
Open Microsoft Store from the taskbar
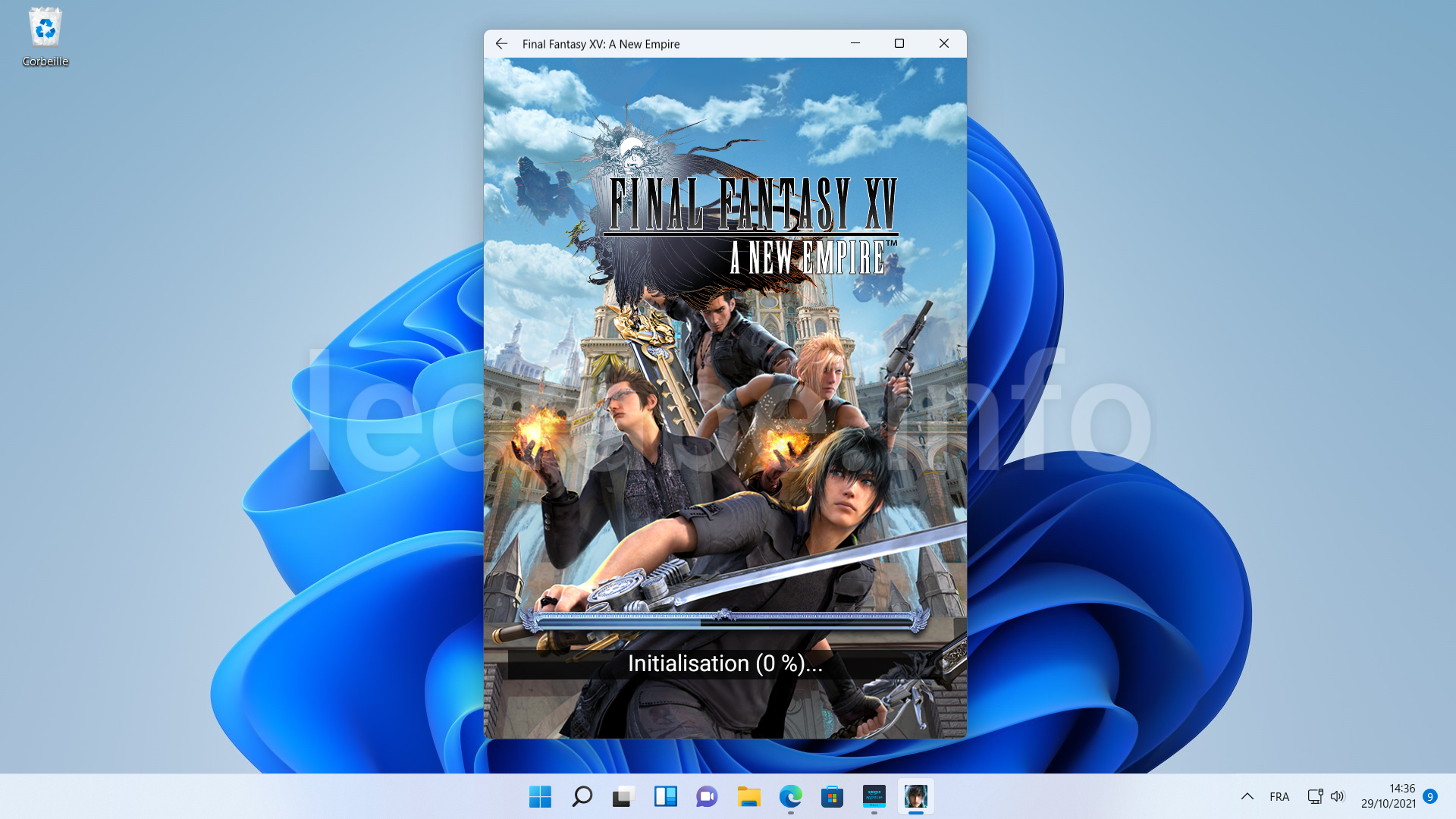pos(832,796)
